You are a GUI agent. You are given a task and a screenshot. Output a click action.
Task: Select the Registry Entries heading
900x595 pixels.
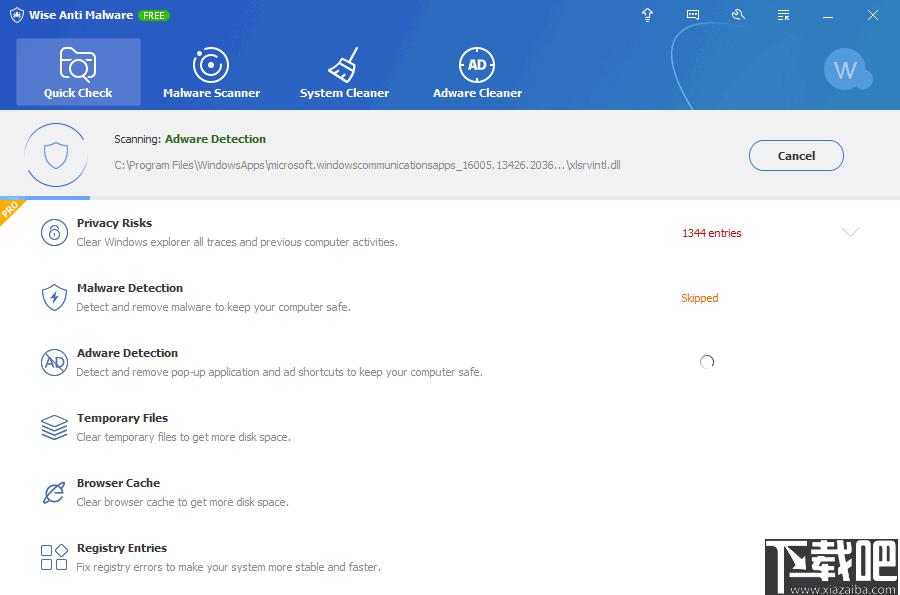click(x=122, y=547)
